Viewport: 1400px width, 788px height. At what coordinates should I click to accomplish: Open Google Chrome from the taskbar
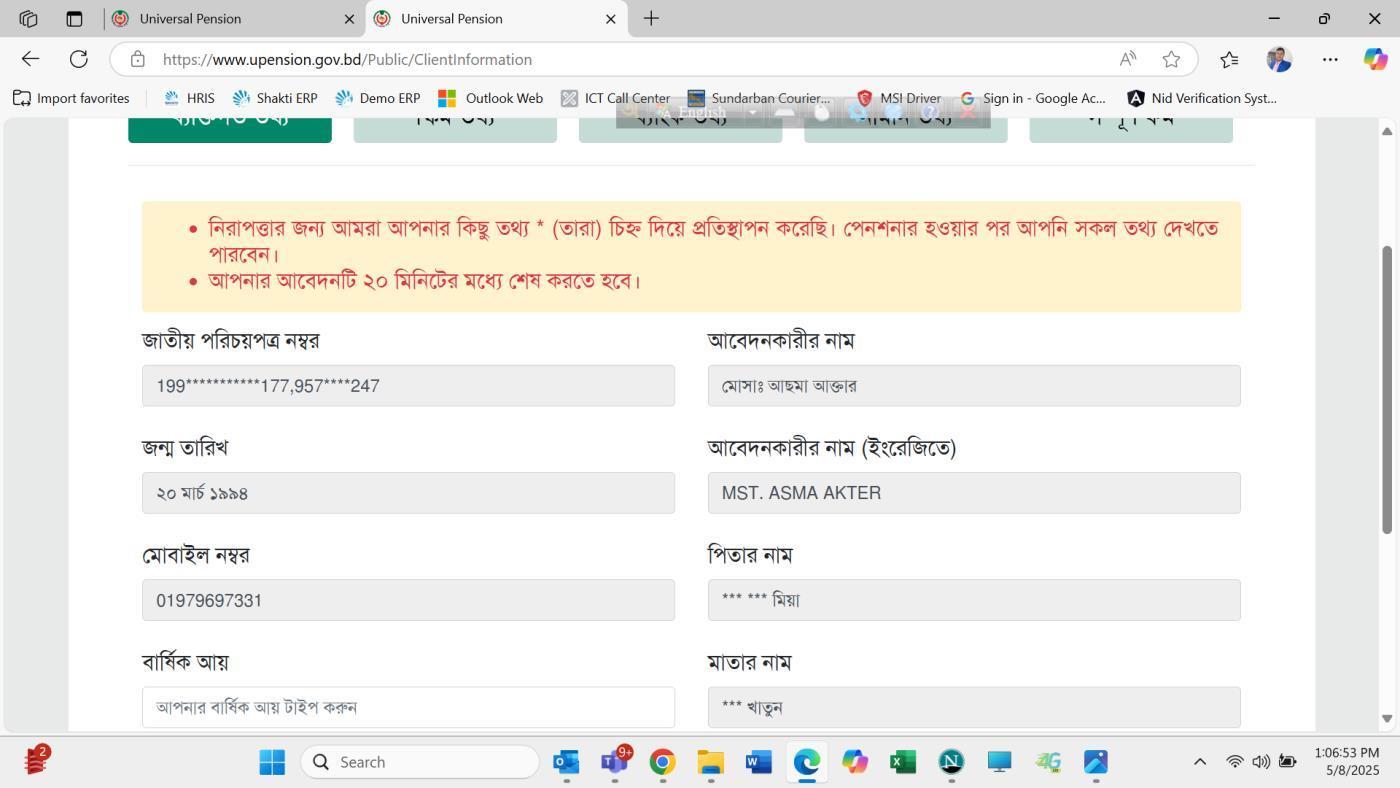pos(662,762)
